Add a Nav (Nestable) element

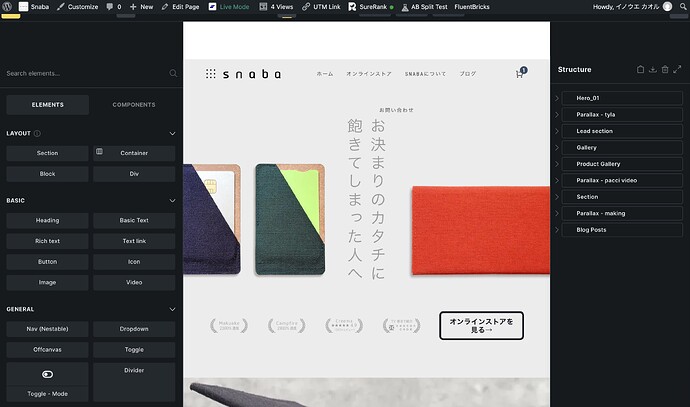48,329
